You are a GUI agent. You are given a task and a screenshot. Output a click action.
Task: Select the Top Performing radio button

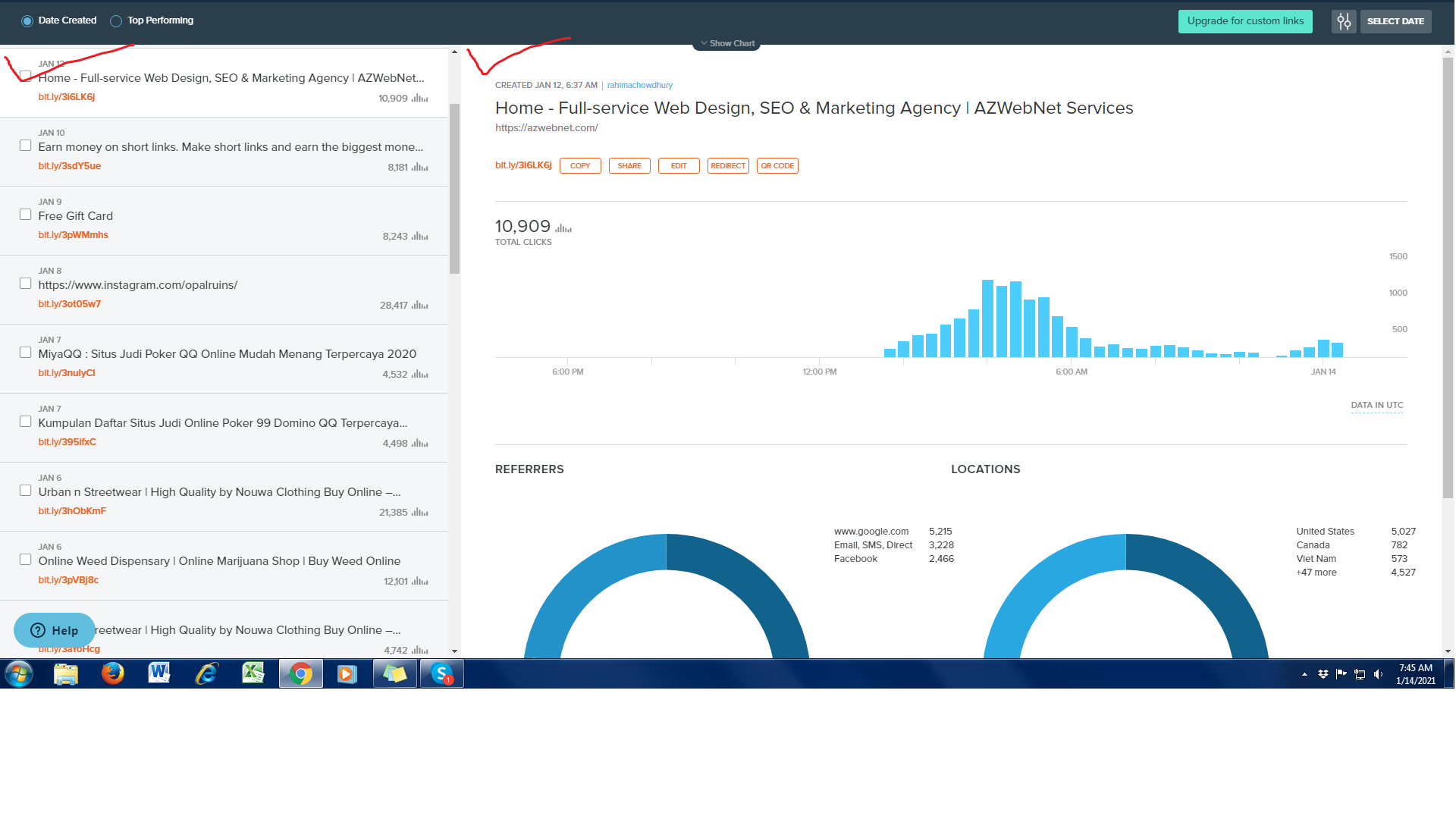(x=116, y=21)
